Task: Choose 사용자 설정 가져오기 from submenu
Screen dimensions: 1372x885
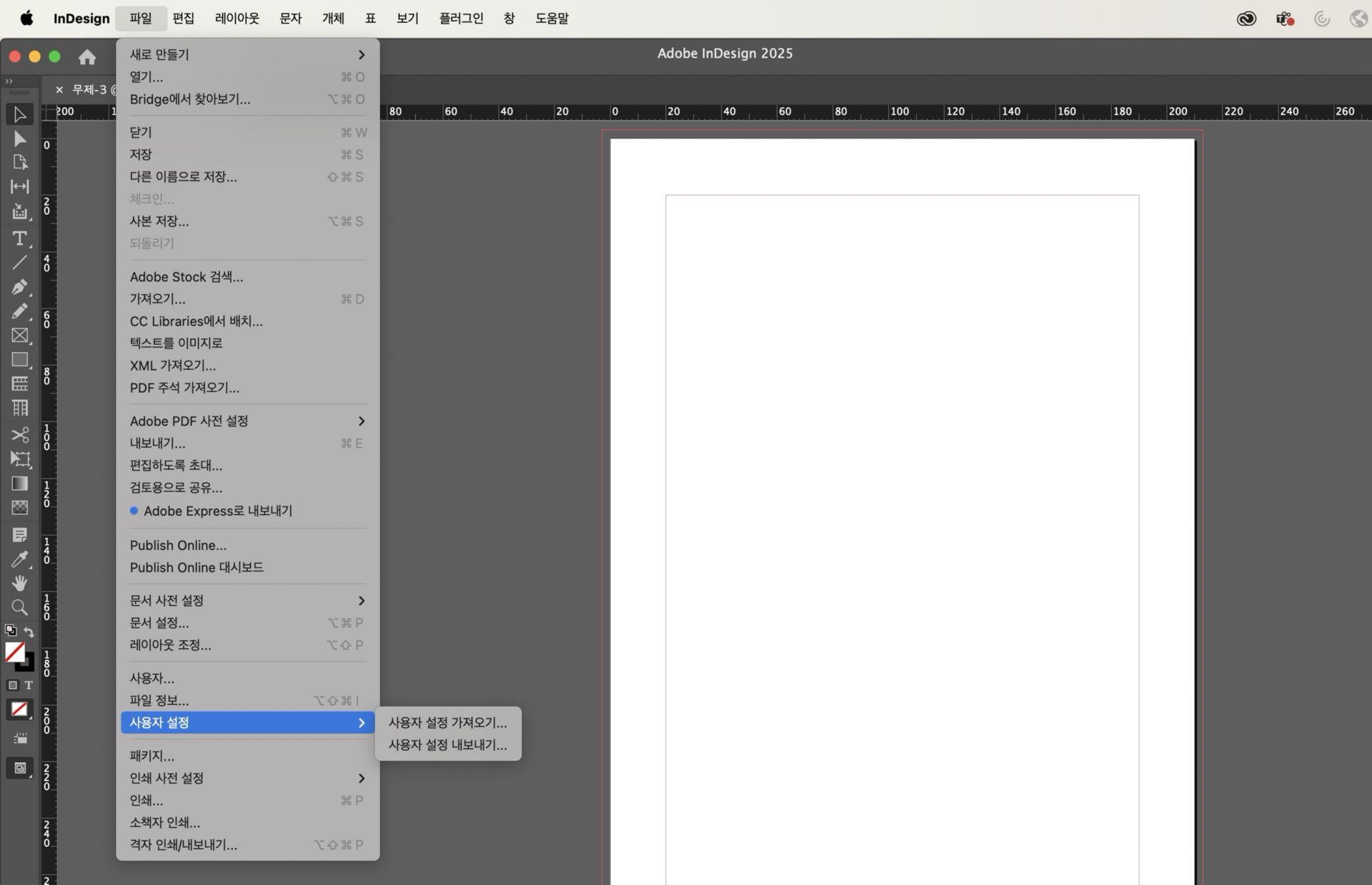Action: 447,722
